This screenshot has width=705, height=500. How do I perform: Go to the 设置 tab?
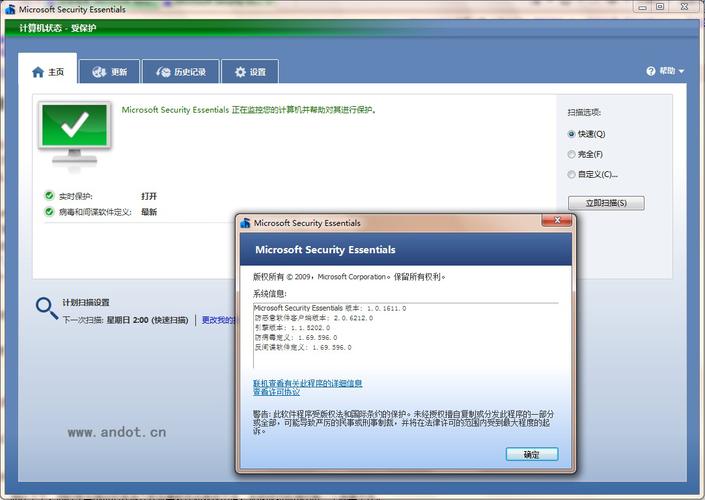(250, 72)
